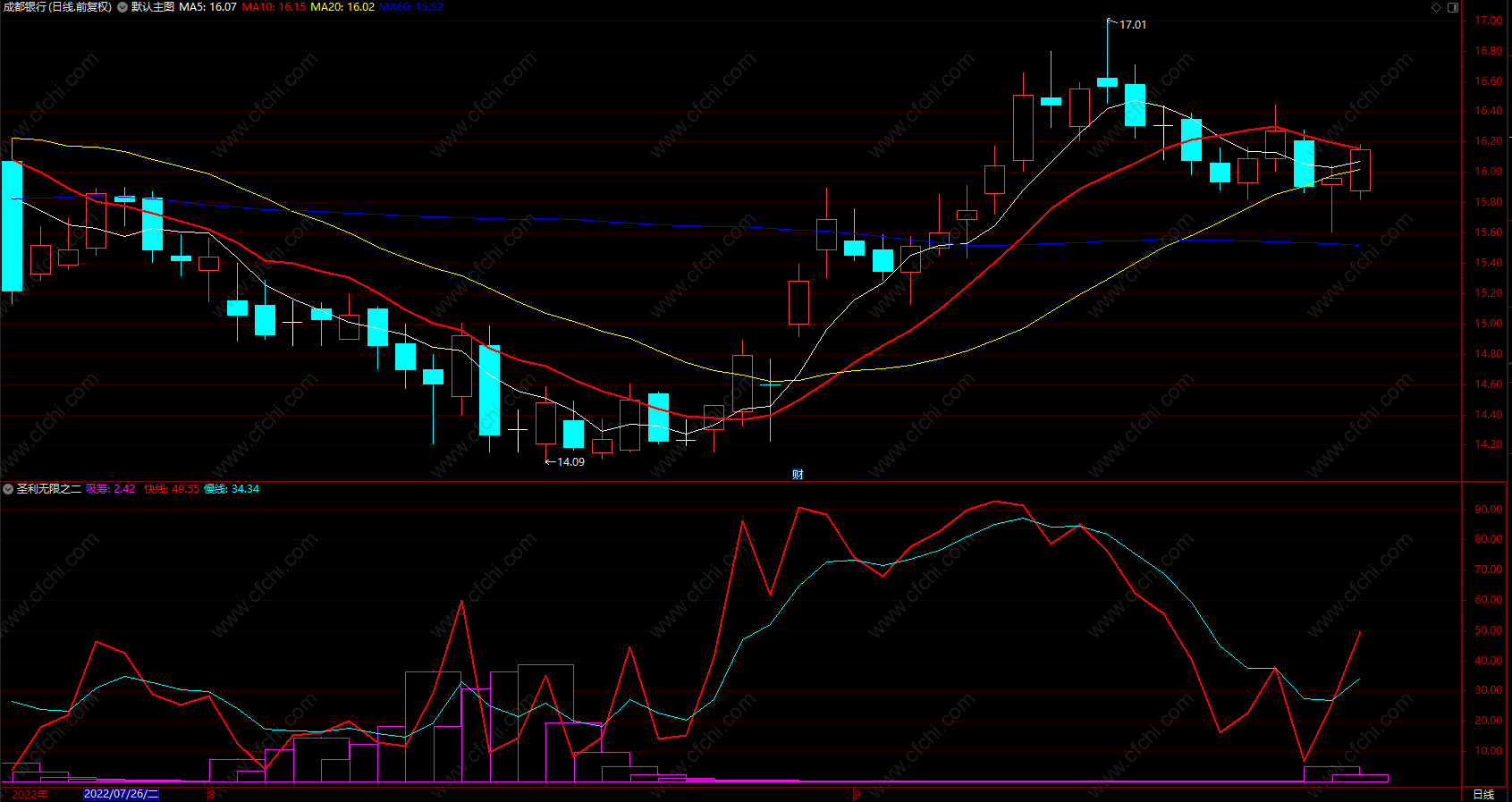Click the 默认主图 main chart label
1512x802 pixels.
point(153,7)
